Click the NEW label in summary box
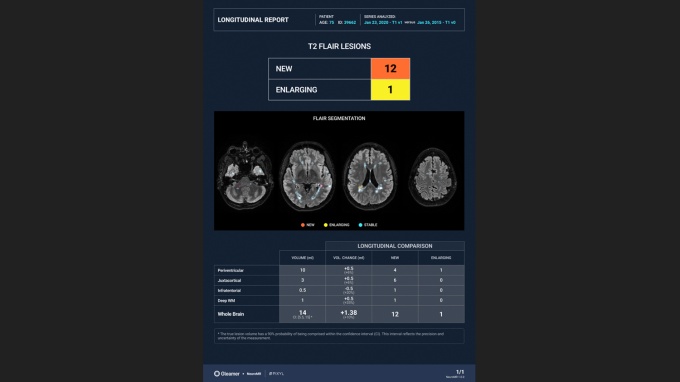This screenshot has height=382, width=680. (x=284, y=69)
